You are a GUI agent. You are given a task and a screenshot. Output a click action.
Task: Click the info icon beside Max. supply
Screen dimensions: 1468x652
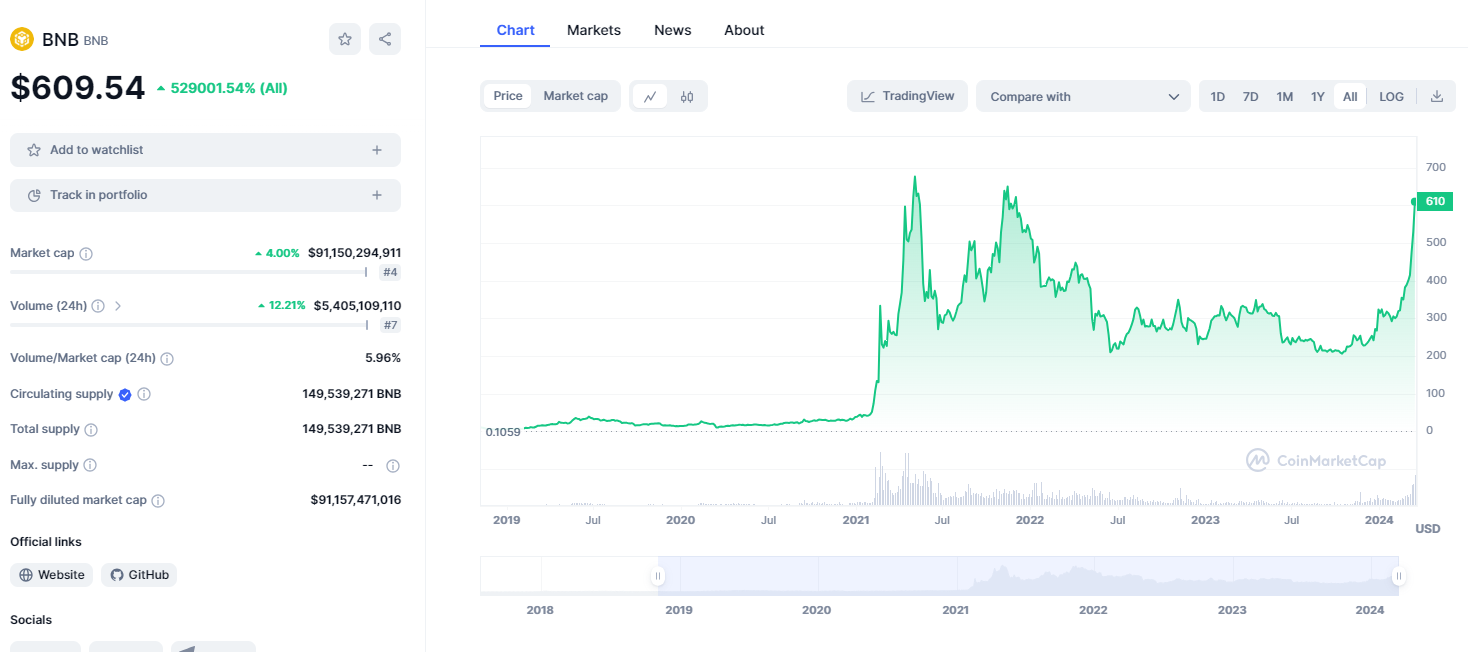pos(92,465)
